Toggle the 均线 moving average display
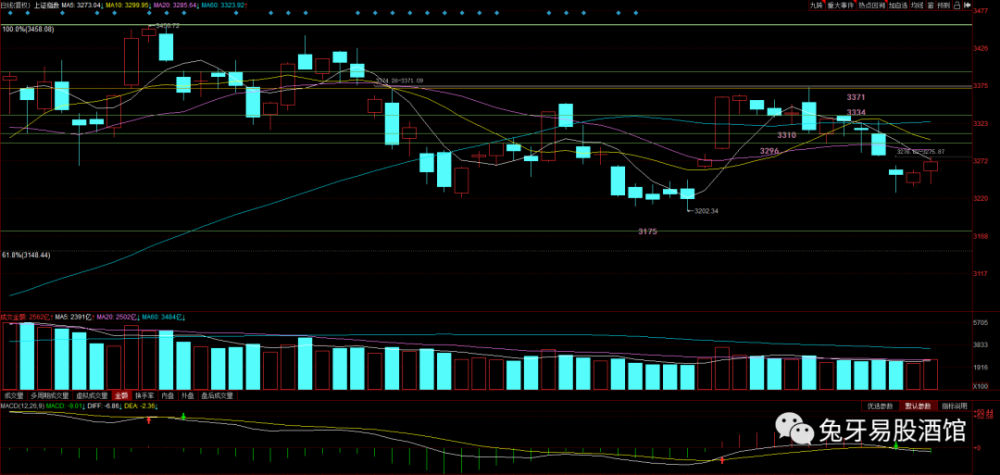 pyautogui.click(x=917, y=5)
